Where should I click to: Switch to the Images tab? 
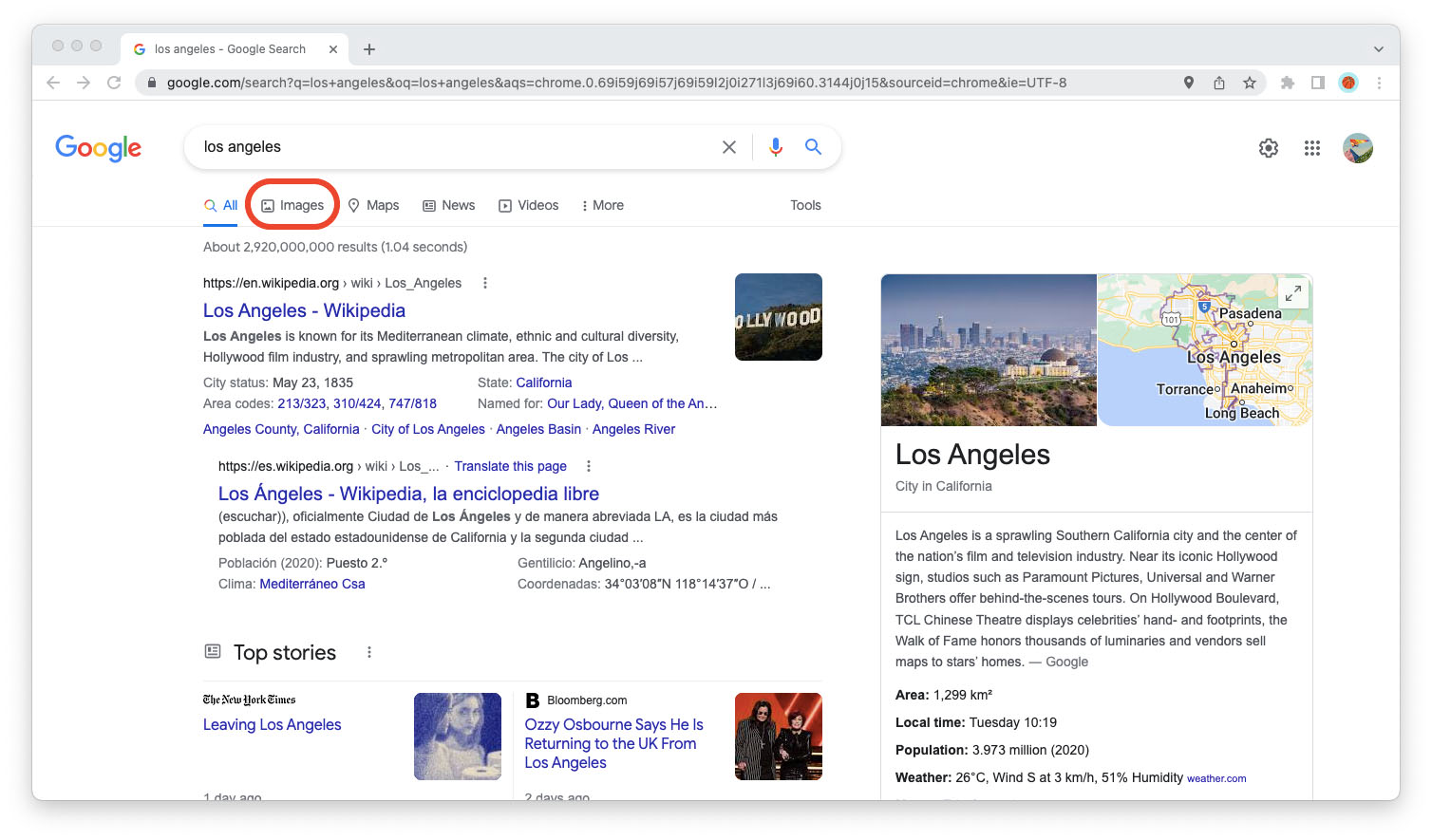pos(292,205)
